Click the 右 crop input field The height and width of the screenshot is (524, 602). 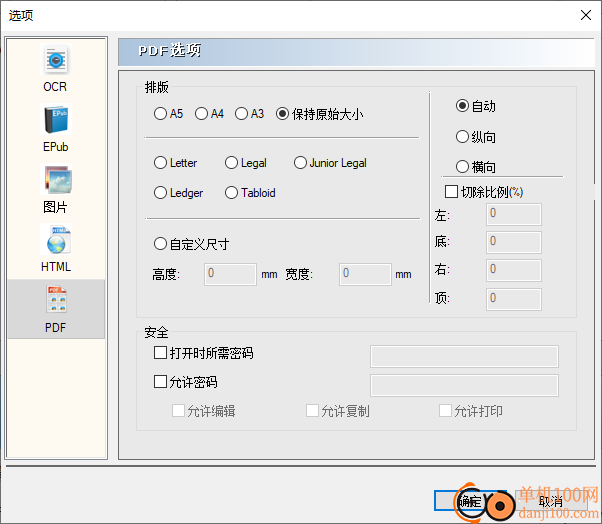tap(514, 270)
